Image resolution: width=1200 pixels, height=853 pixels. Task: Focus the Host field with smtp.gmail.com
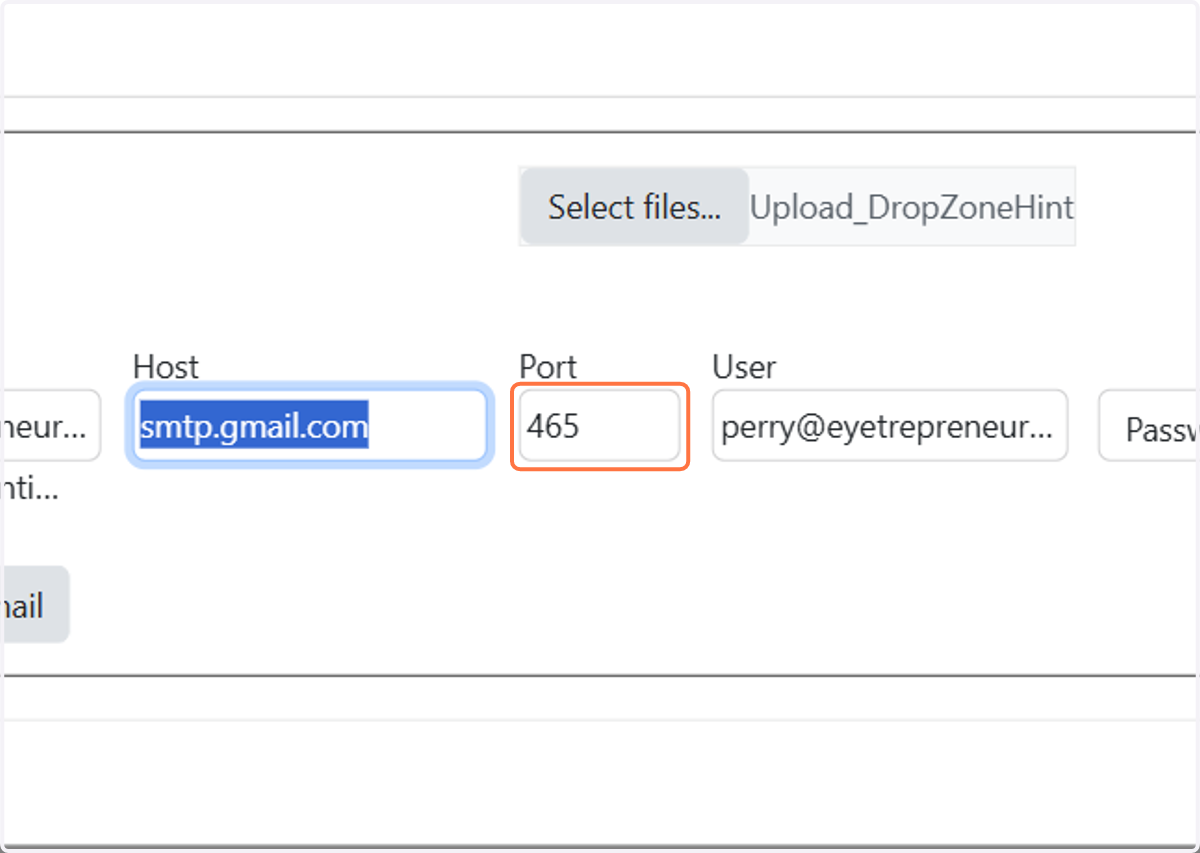click(x=310, y=427)
